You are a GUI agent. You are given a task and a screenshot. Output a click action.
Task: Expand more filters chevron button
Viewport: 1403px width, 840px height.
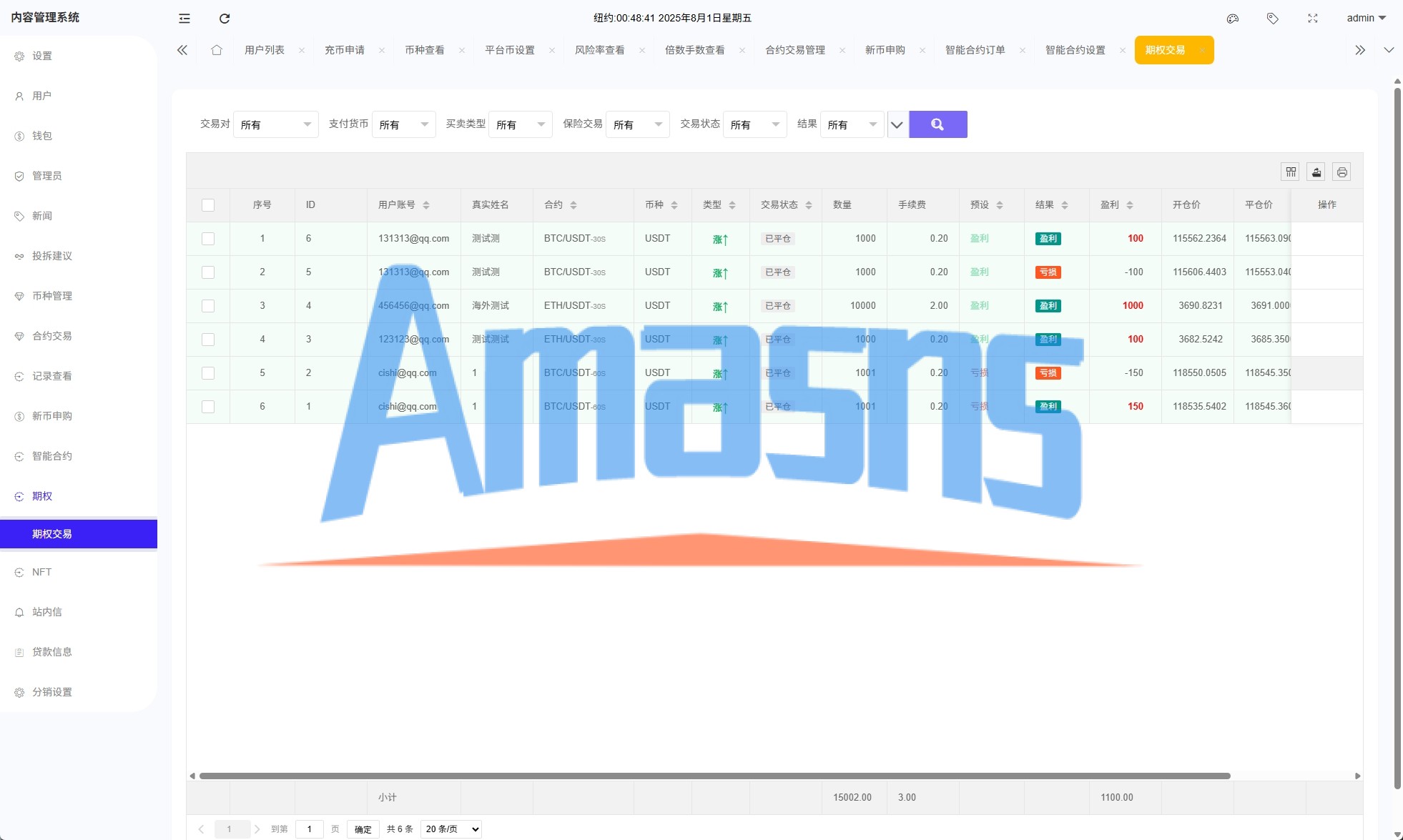pos(897,124)
